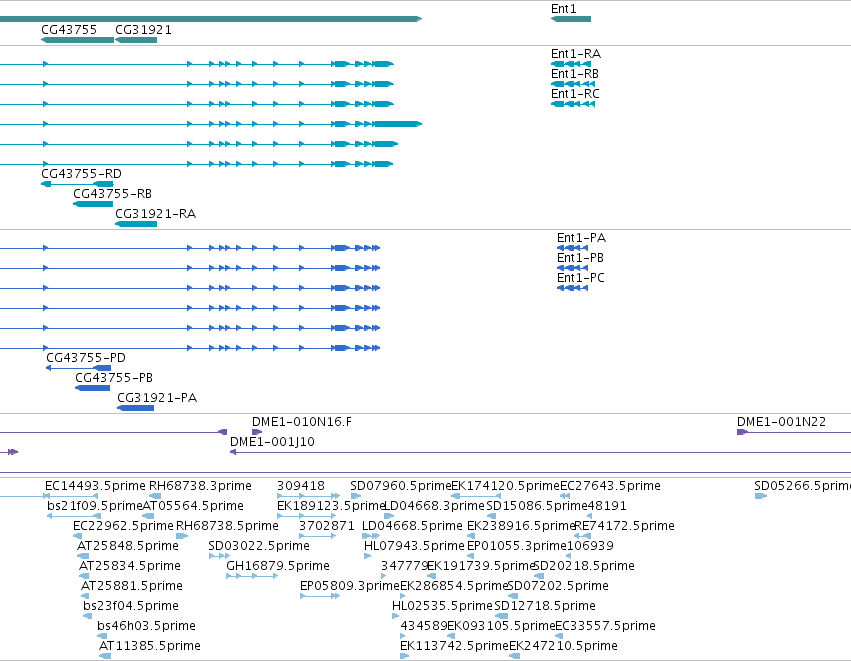Screen dimensions: 851x661
Task: Click the AT05564.5prime EST label
Action: (193, 506)
